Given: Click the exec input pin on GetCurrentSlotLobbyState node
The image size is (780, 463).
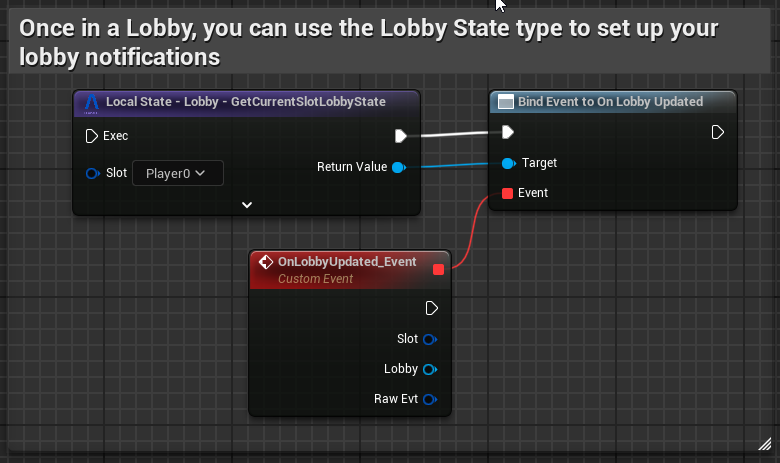Looking at the screenshot, I should (91, 135).
